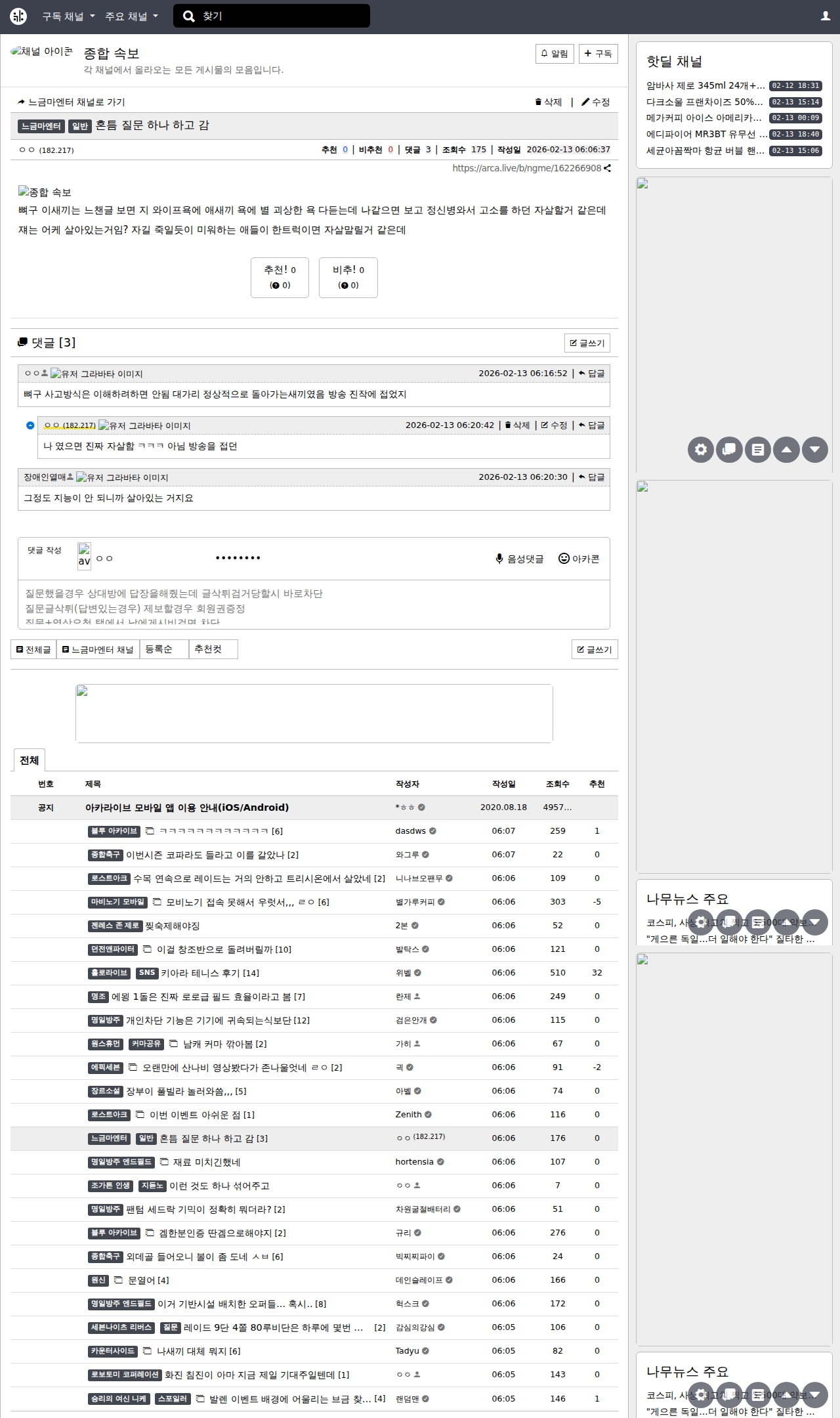This screenshot has width=840, height=1418.
Task: Click author dasdws in the post list
Action: coord(411,831)
